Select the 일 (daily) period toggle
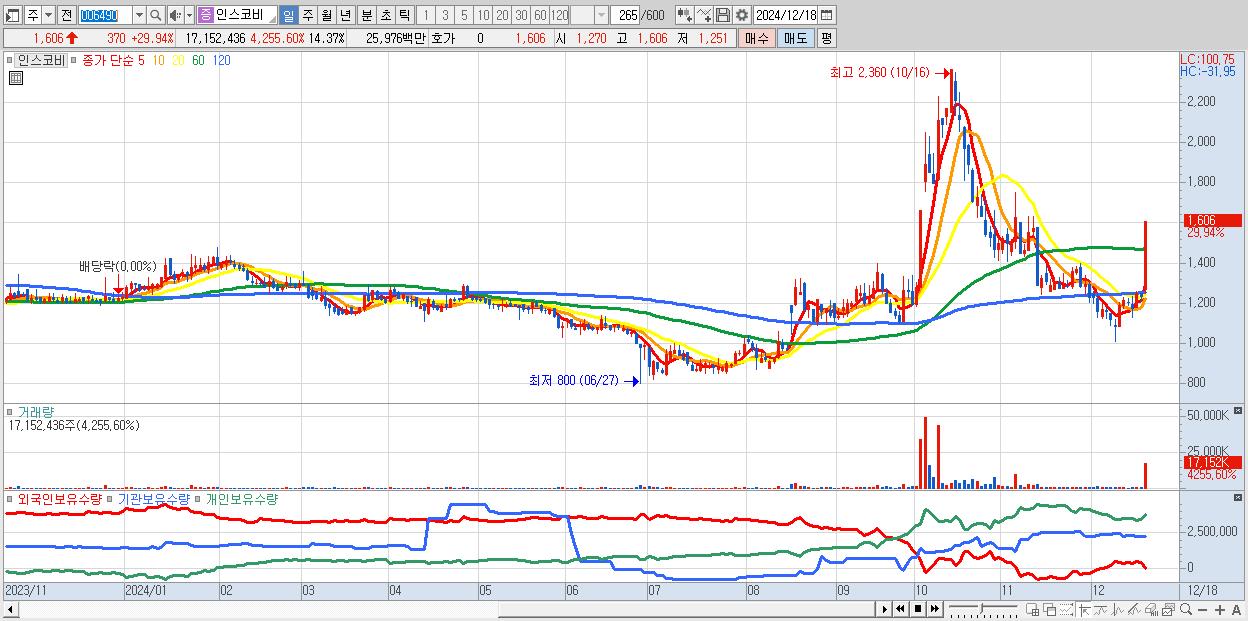Image resolution: width=1248 pixels, height=621 pixels. pyautogui.click(x=288, y=15)
